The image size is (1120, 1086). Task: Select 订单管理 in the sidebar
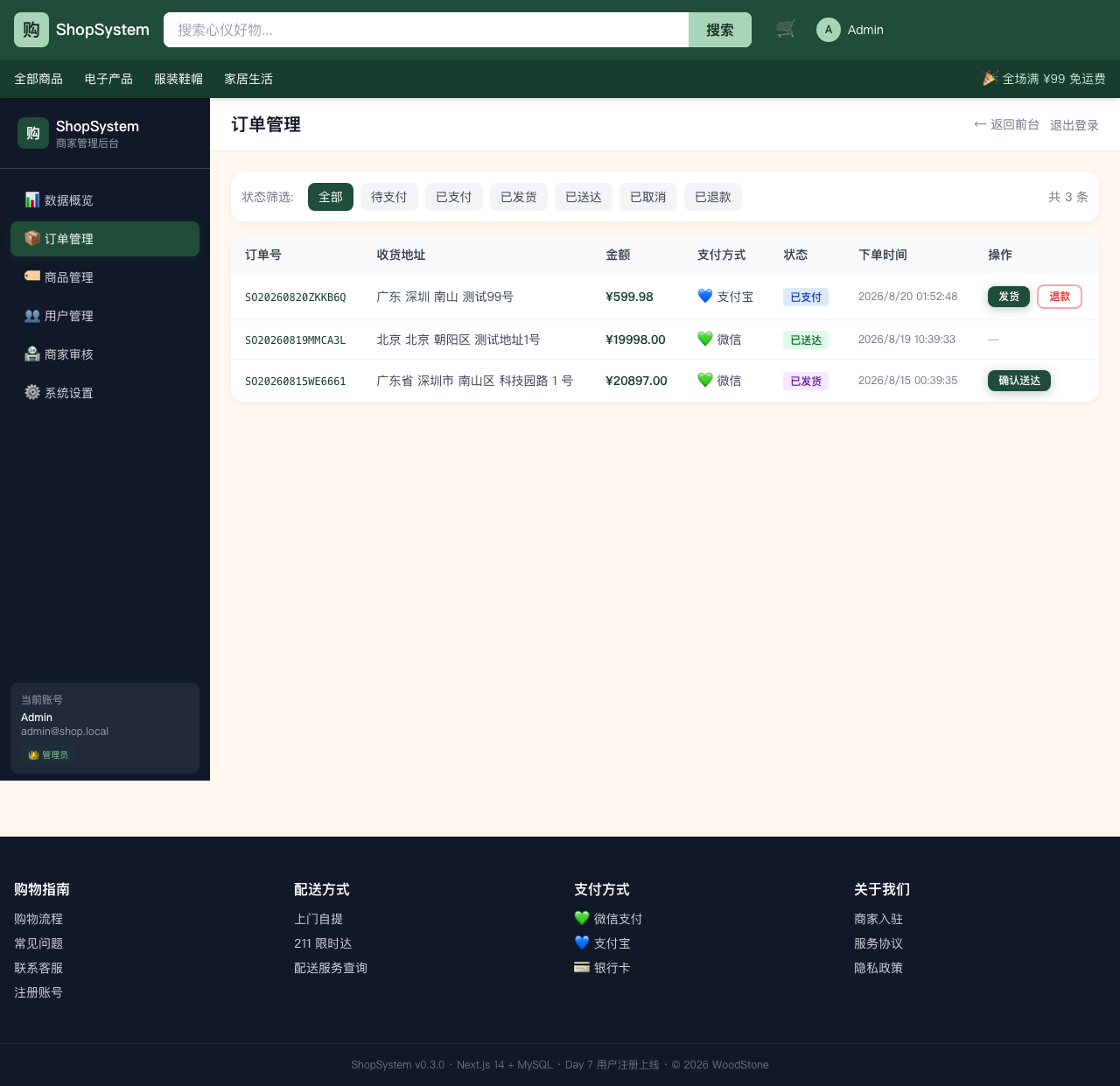pyautogui.click(x=105, y=239)
